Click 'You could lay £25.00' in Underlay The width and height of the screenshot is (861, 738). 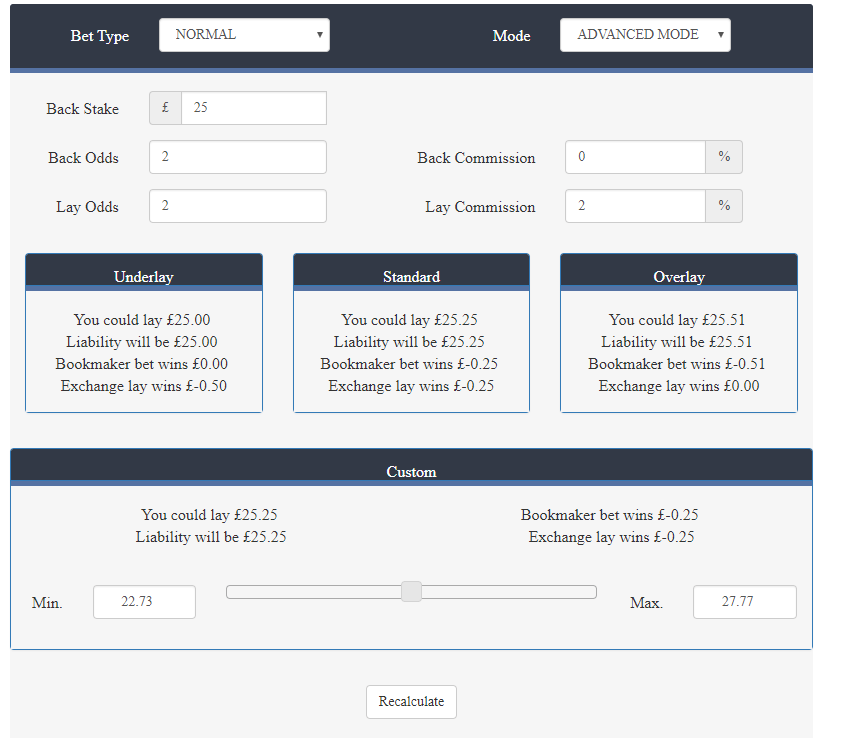click(142, 320)
